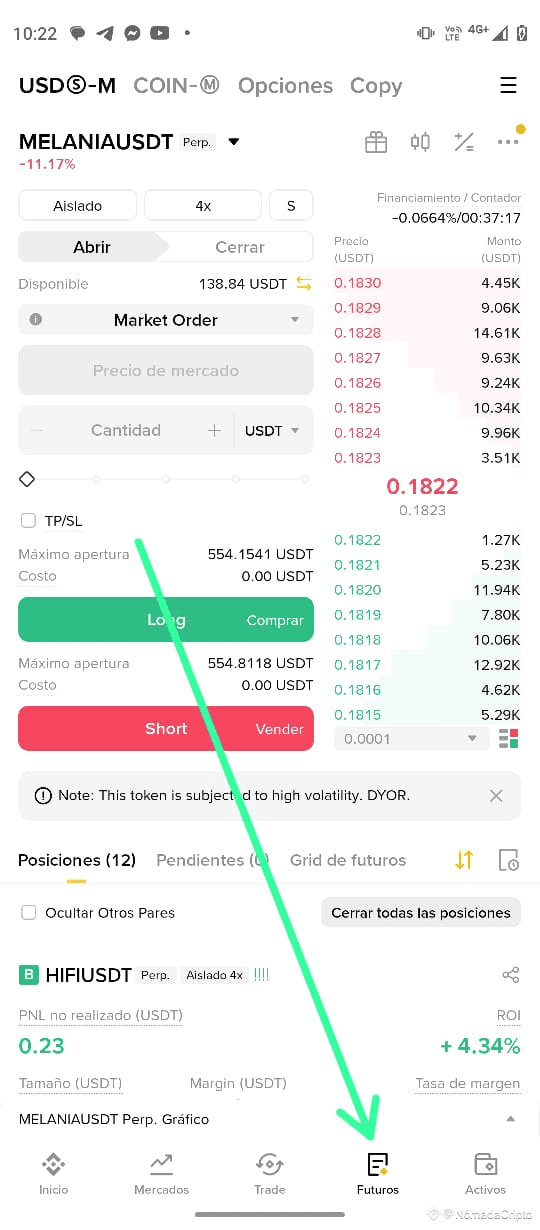Open the hamburger menu icon
The image size is (540, 1230).
pyautogui.click(x=508, y=85)
